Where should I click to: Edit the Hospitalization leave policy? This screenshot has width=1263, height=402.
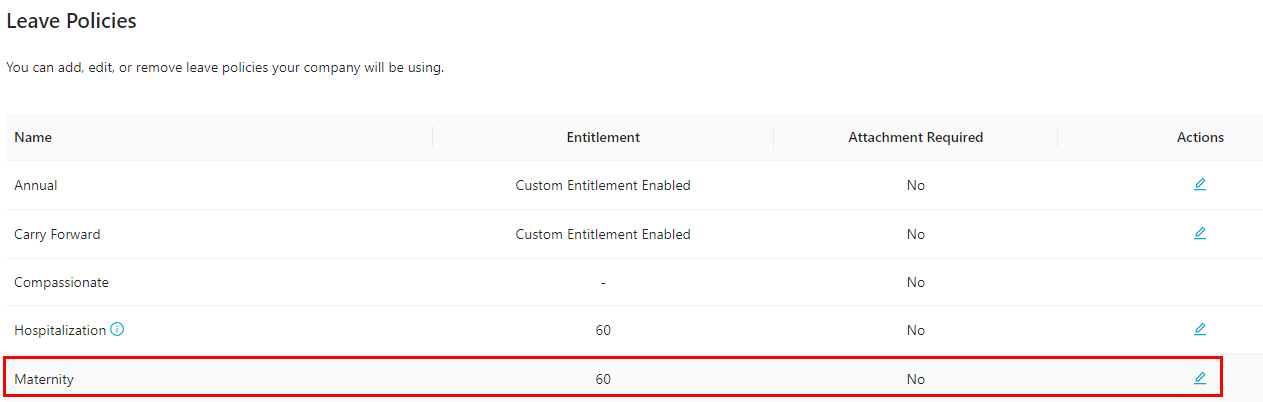pyautogui.click(x=1199, y=329)
